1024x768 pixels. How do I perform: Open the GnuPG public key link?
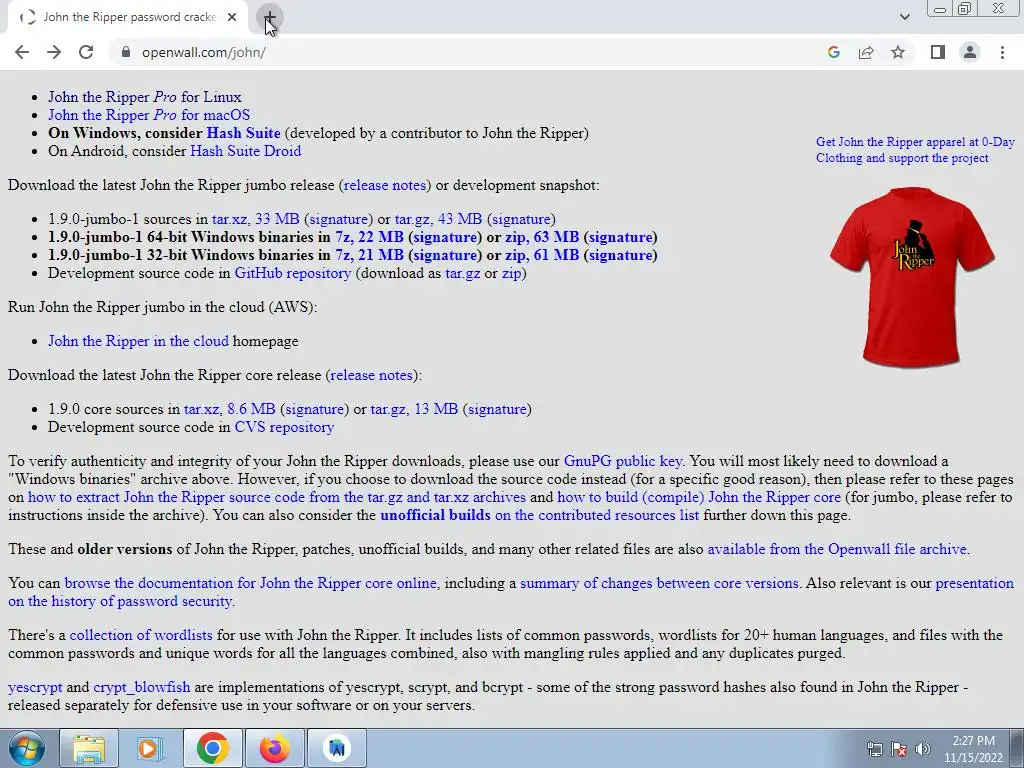622,461
